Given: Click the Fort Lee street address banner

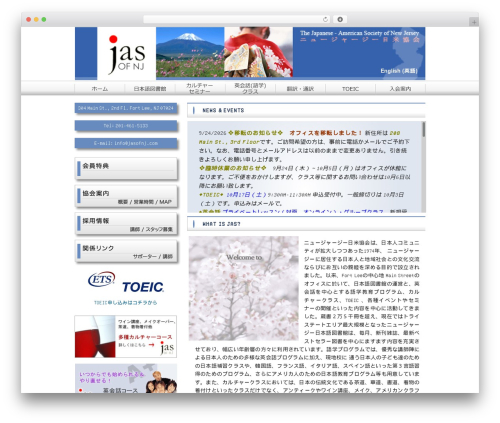Looking at the screenshot, I should point(126,108).
